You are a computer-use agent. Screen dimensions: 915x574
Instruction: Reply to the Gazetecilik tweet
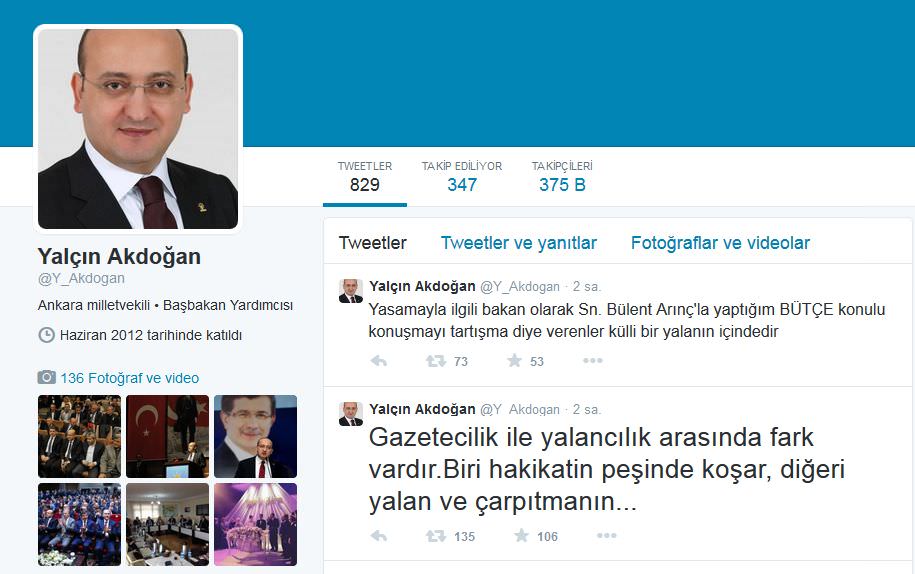(379, 536)
